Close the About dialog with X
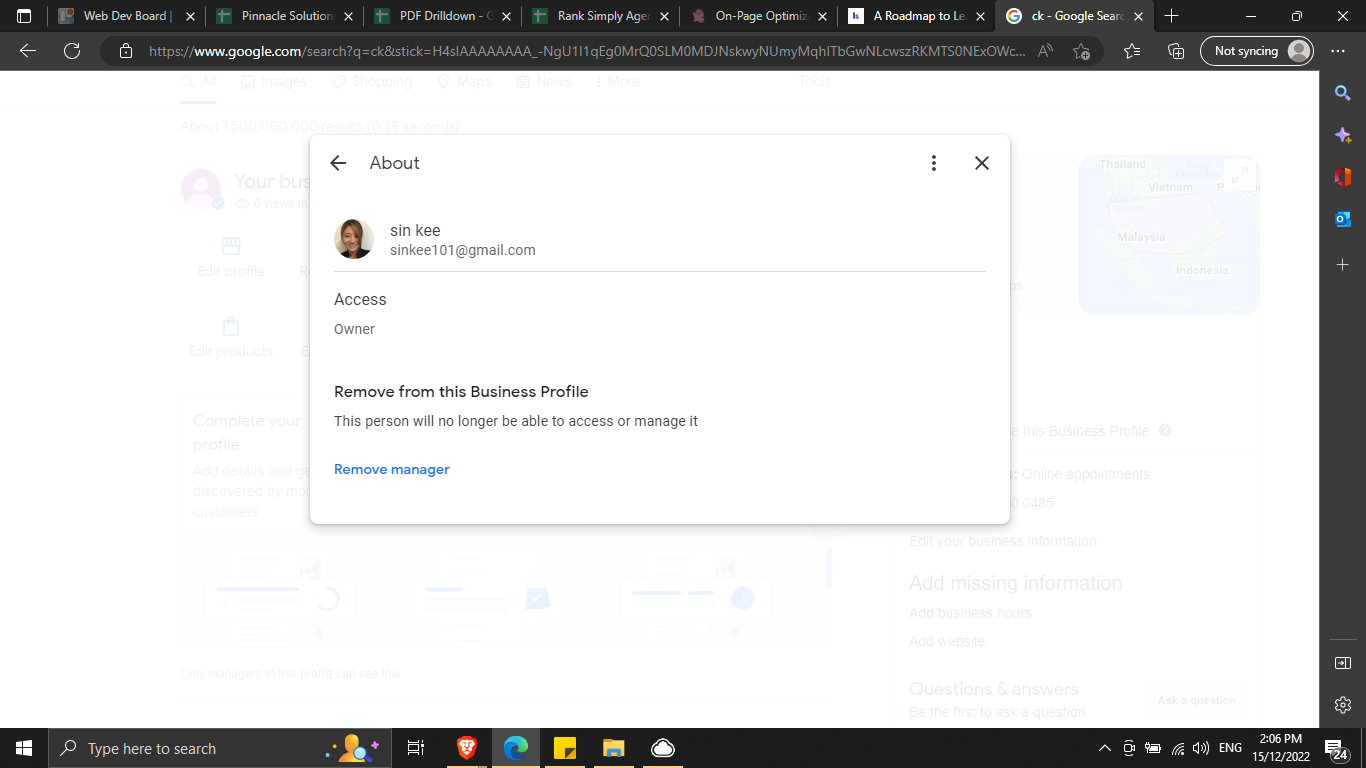Screen dimensions: 1366x768 [982, 163]
